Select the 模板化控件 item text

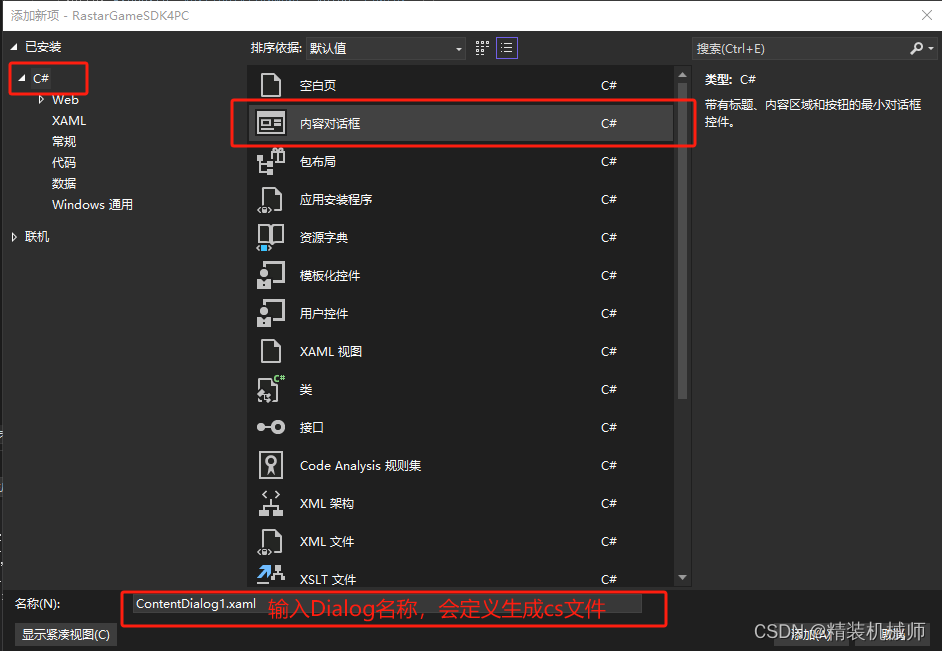click(330, 276)
